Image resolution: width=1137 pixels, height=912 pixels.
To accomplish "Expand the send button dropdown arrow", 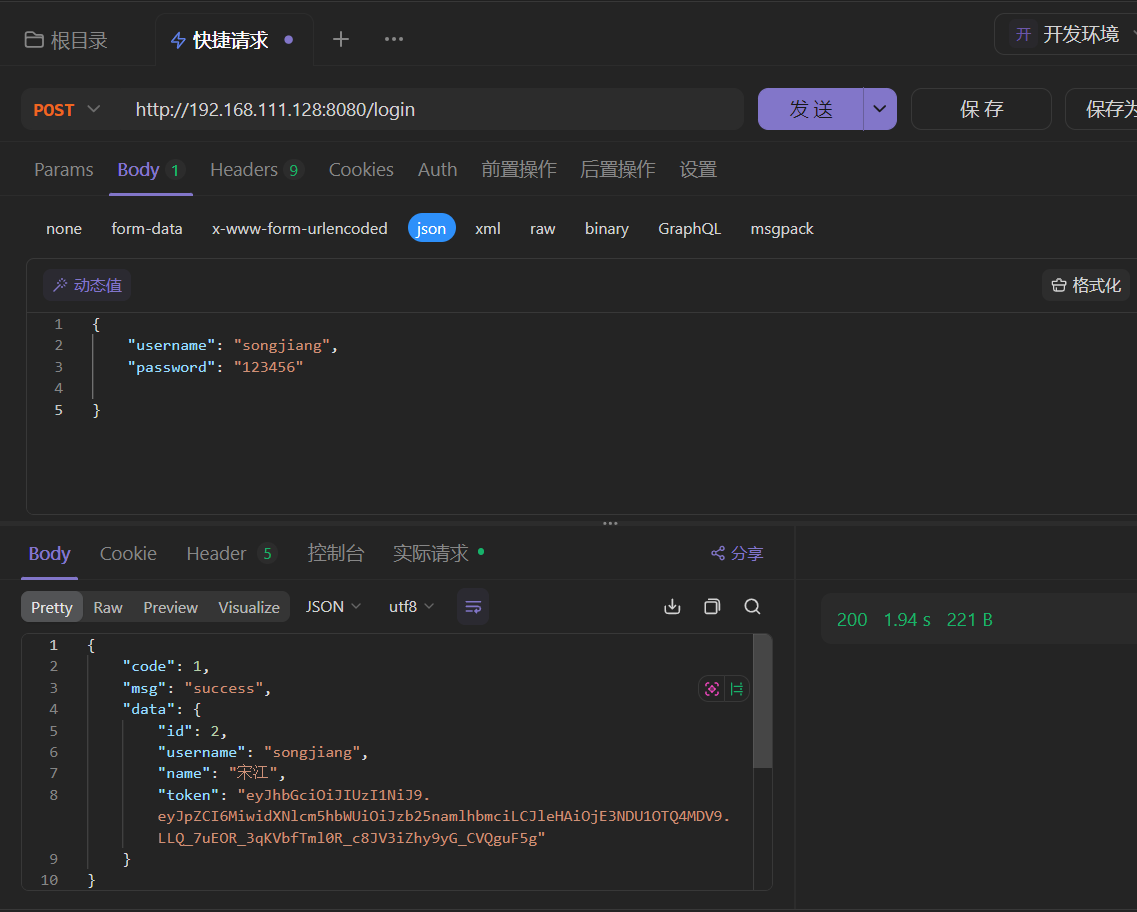I will (x=880, y=109).
